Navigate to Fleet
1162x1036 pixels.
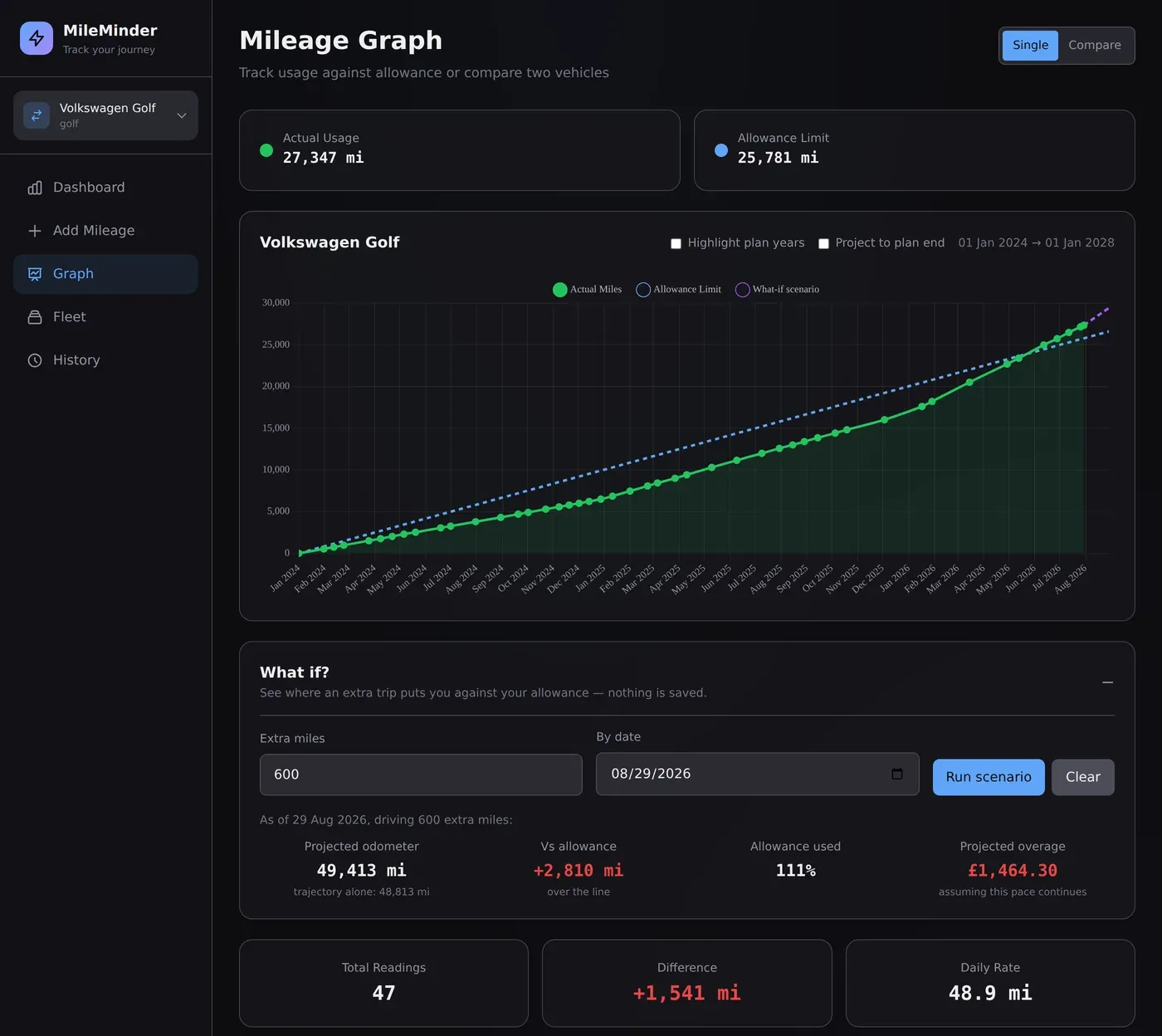(x=105, y=317)
